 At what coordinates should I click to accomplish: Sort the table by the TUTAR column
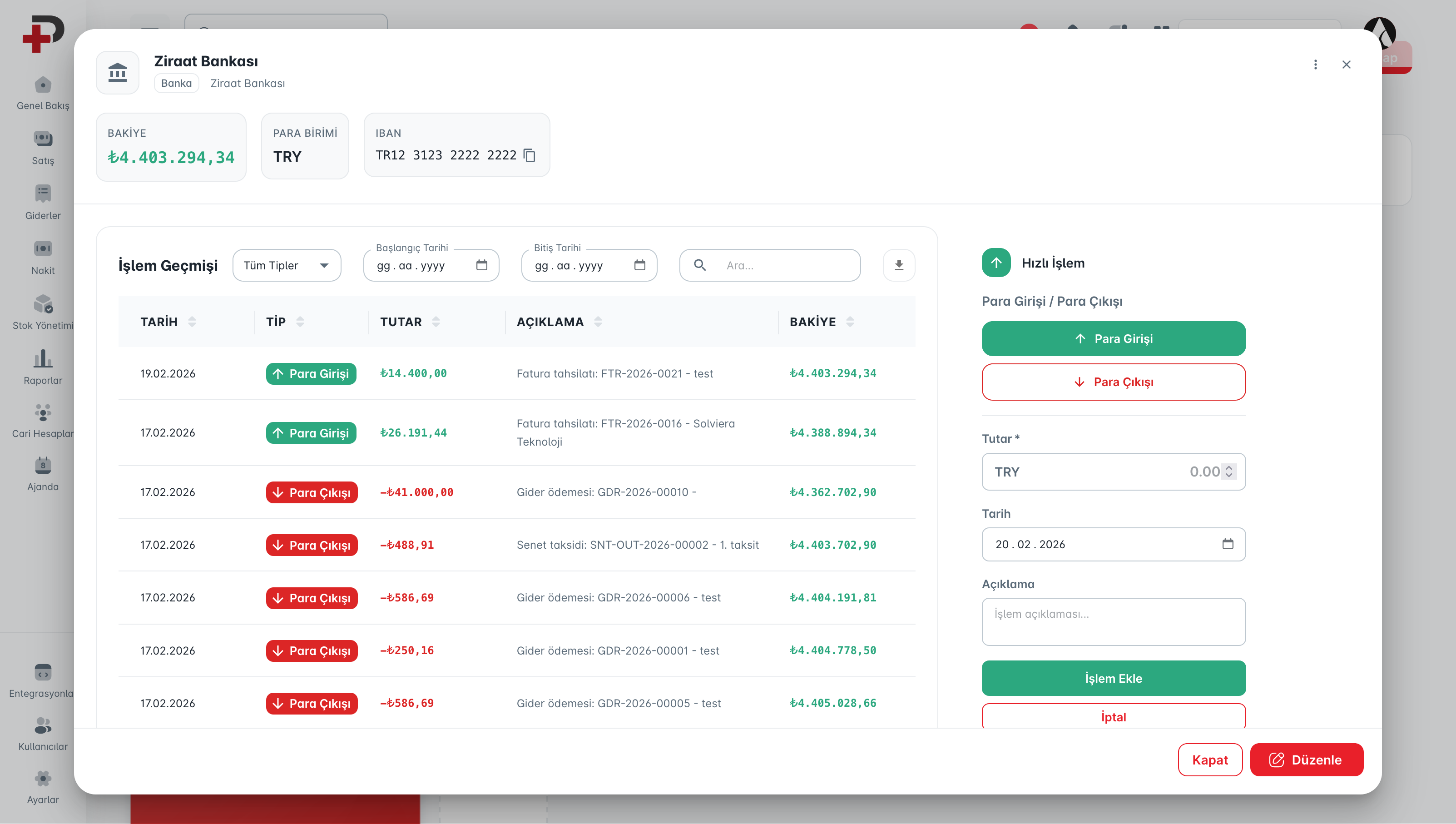click(x=436, y=322)
